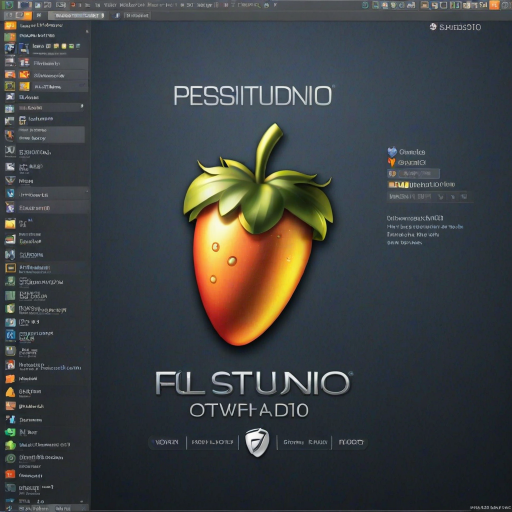Select the highlighted row in the right panel
The image size is (512, 512).
(x=413, y=174)
